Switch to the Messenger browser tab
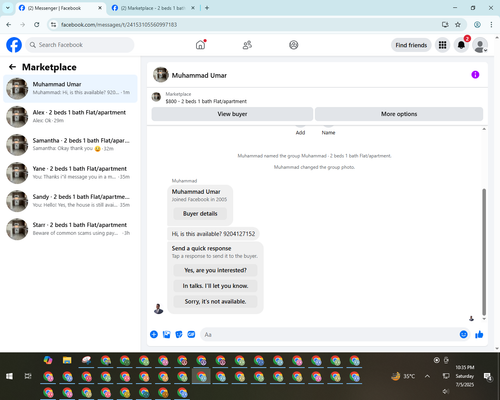The width and height of the screenshot is (500, 400). click(x=60, y=8)
